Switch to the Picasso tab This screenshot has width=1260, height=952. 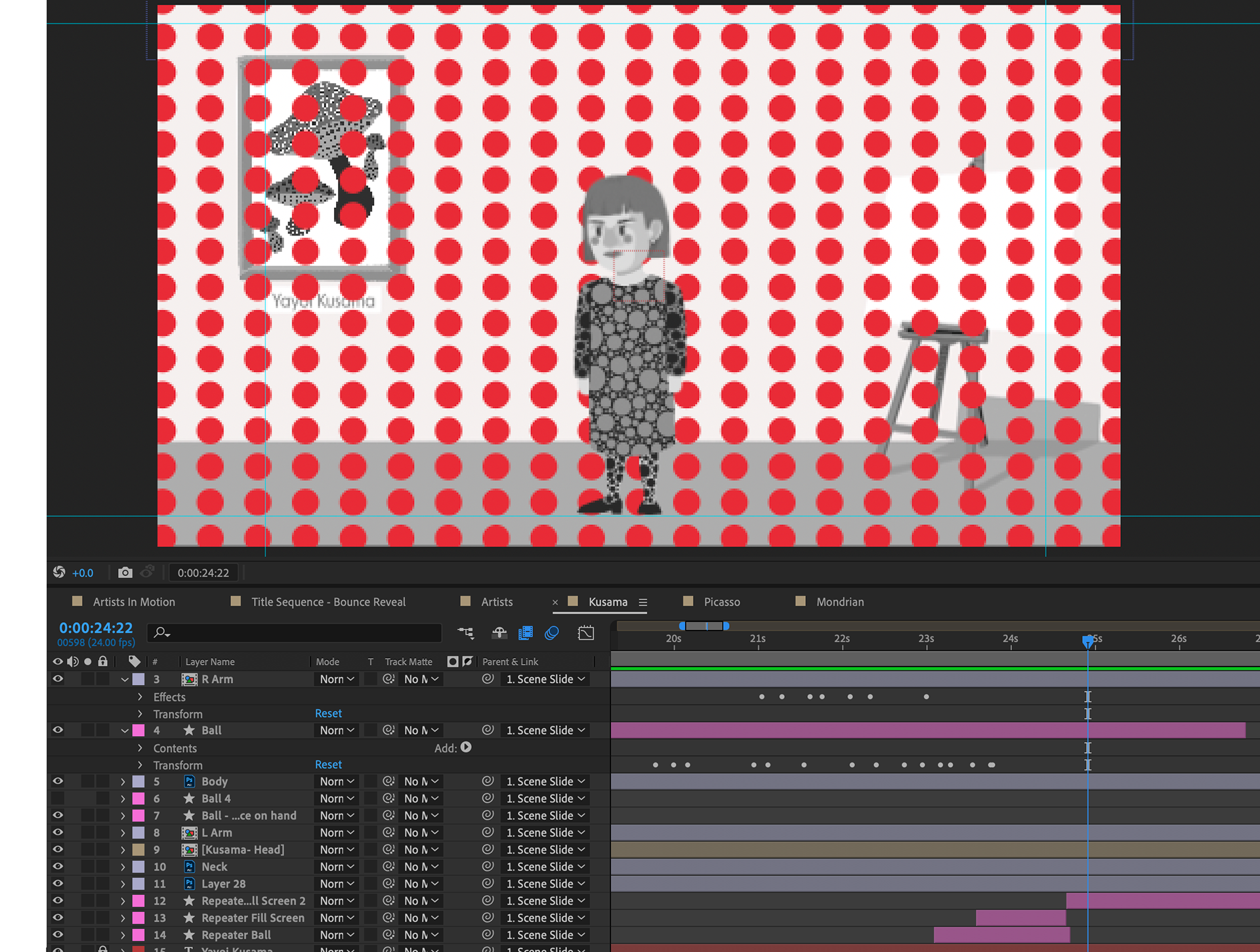722,602
